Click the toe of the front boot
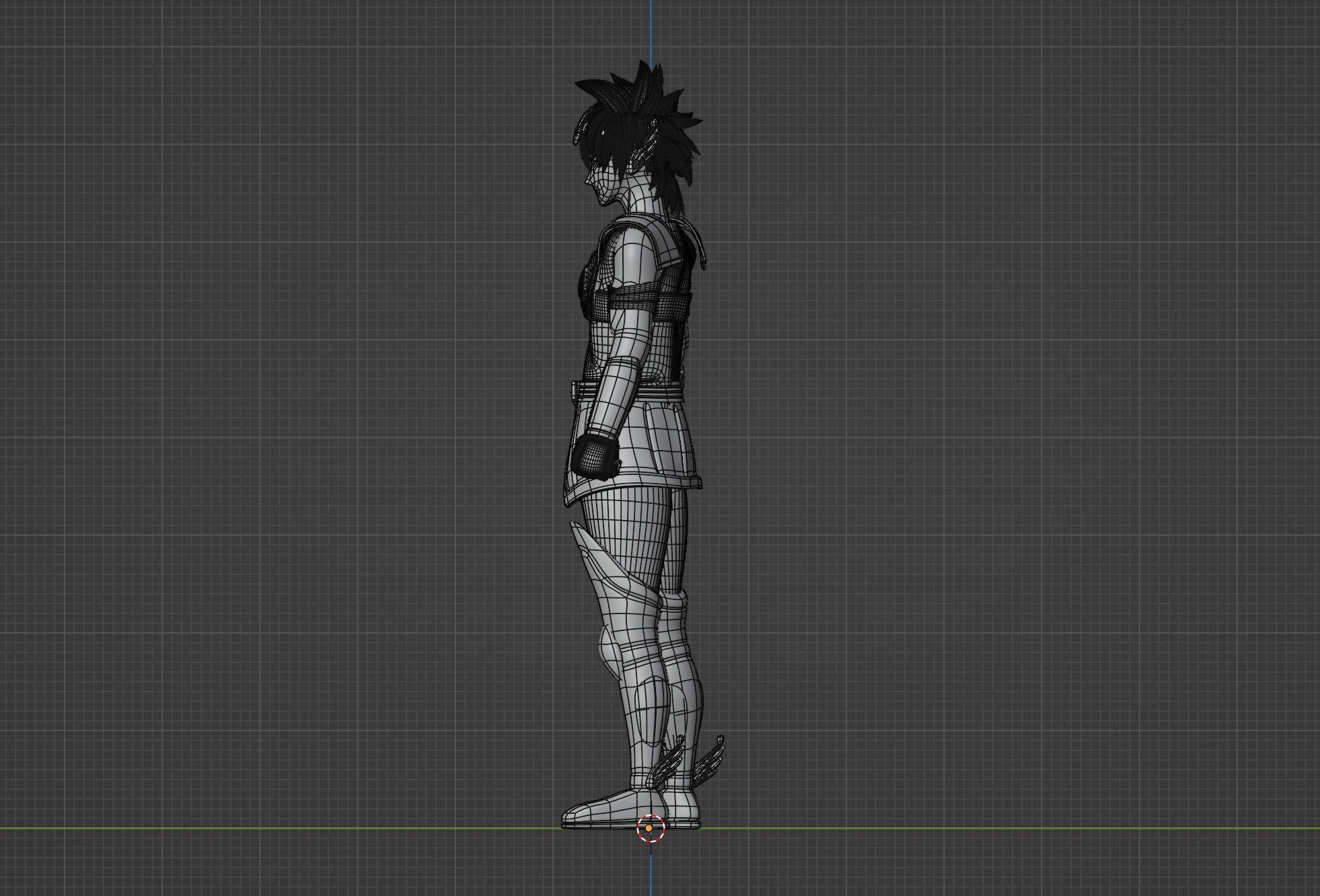Viewport: 1320px width, 896px height. [x=577, y=816]
